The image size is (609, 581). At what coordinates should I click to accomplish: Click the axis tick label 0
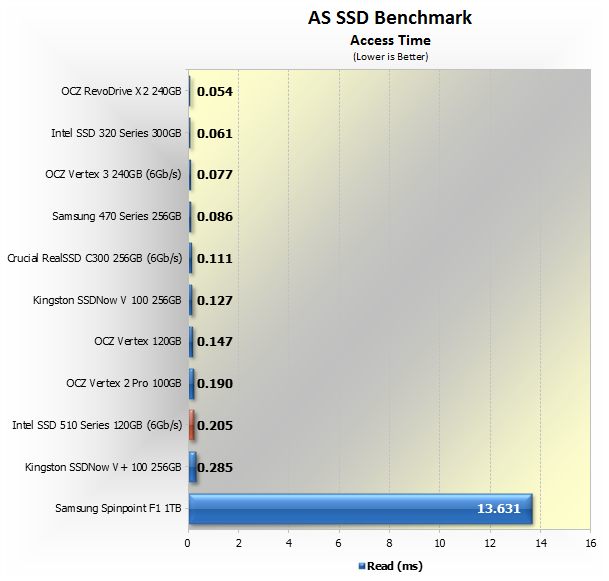point(188,543)
